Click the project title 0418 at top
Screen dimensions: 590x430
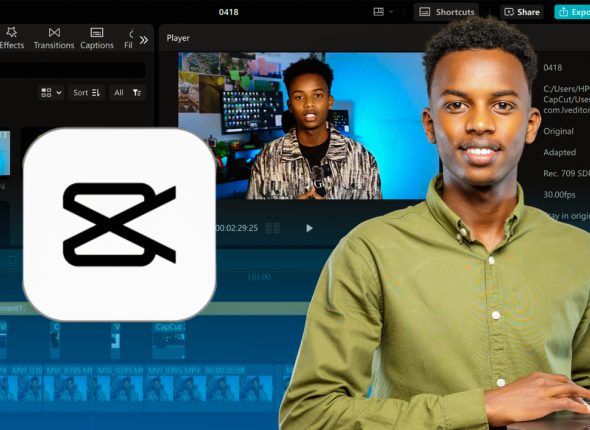(228, 12)
